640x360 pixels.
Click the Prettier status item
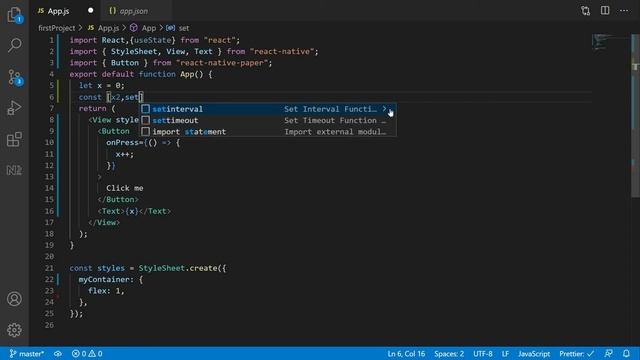[x=576, y=353]
